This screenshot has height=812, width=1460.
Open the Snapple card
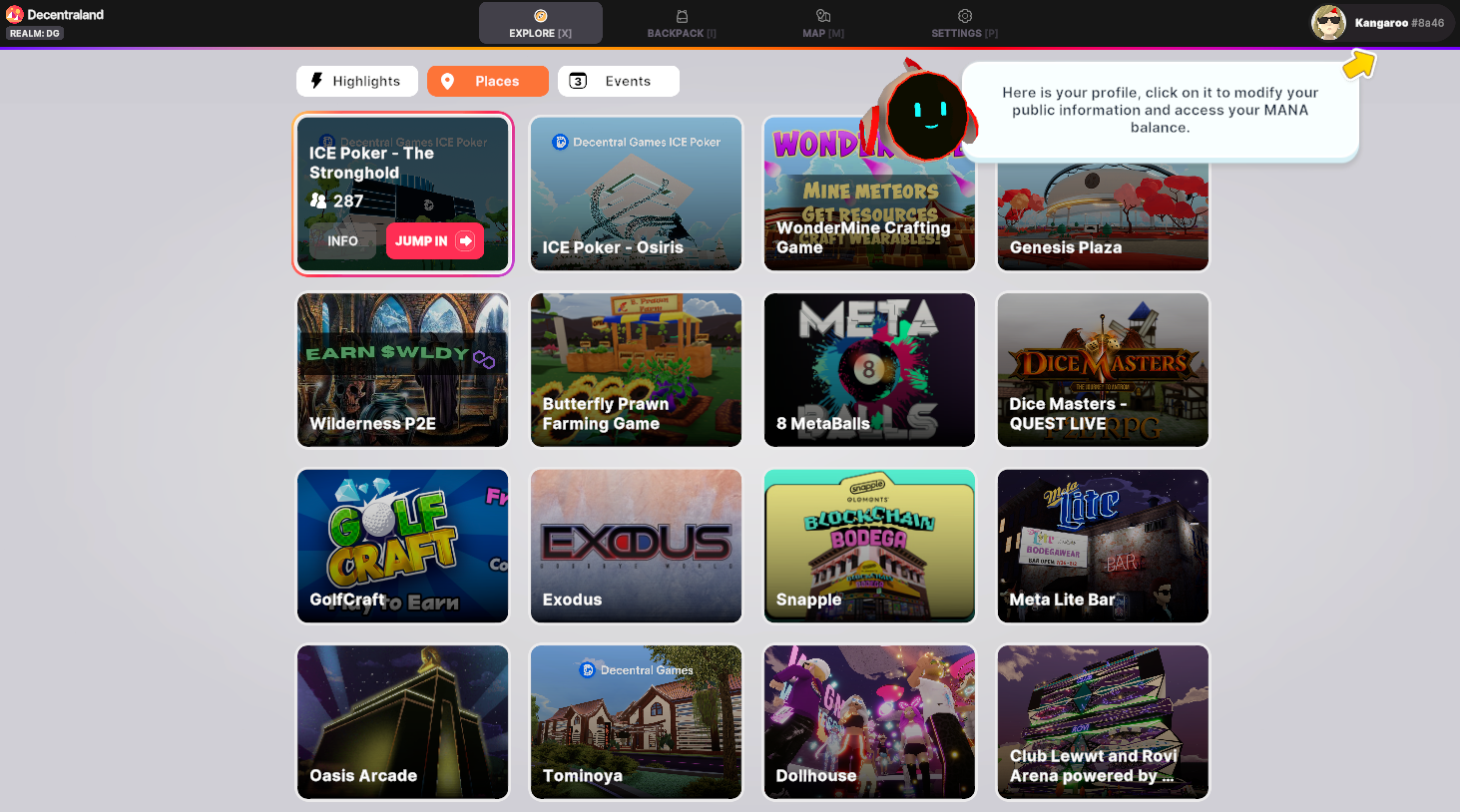(869, 546)
